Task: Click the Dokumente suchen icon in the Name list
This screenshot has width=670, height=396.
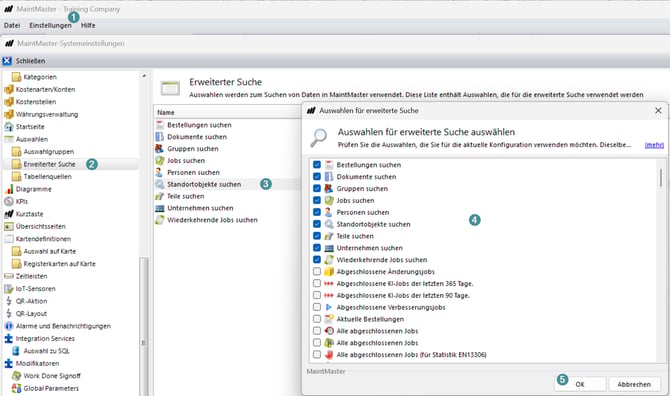Action: 160,137
